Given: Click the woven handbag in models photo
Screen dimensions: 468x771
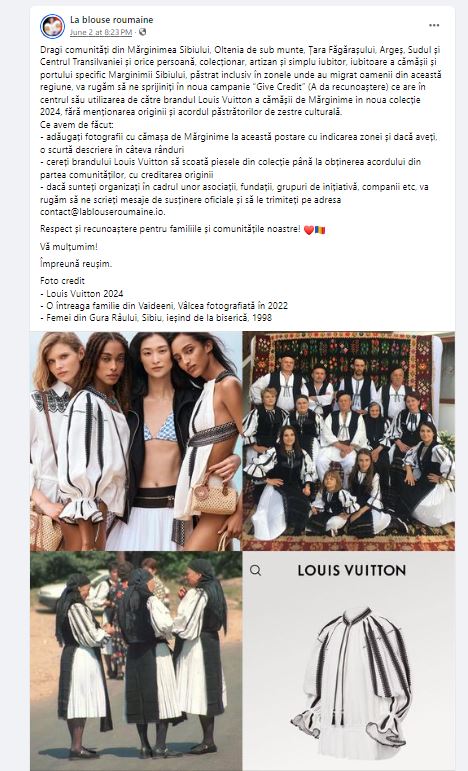Looking at the screenshot, I should point(214,497).
